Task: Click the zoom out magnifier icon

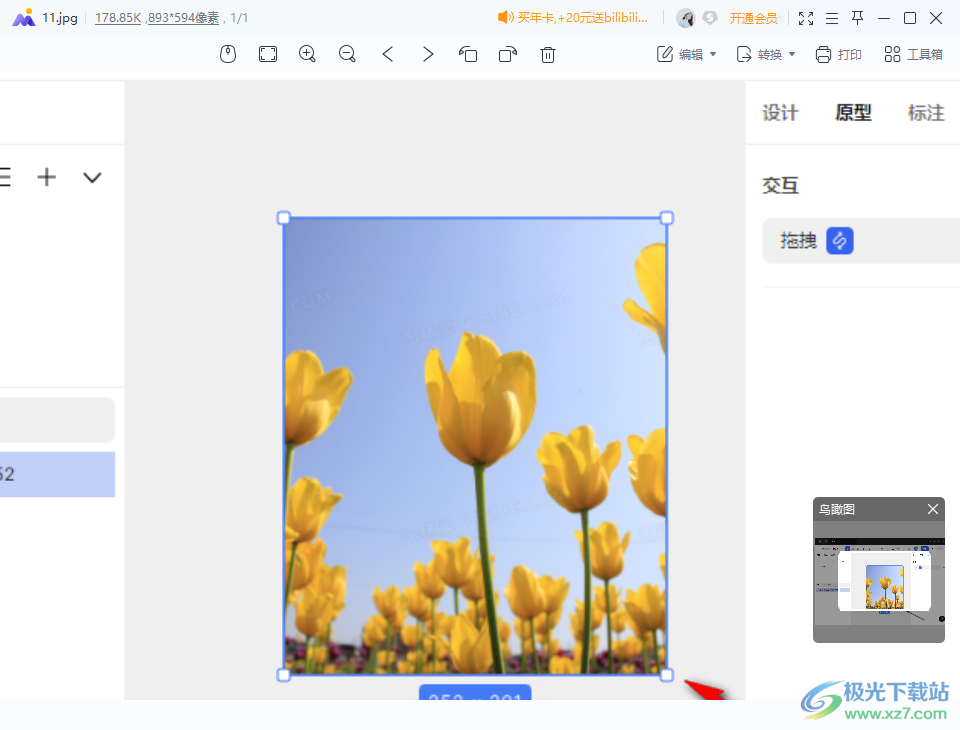Action: tap(348, 55)
